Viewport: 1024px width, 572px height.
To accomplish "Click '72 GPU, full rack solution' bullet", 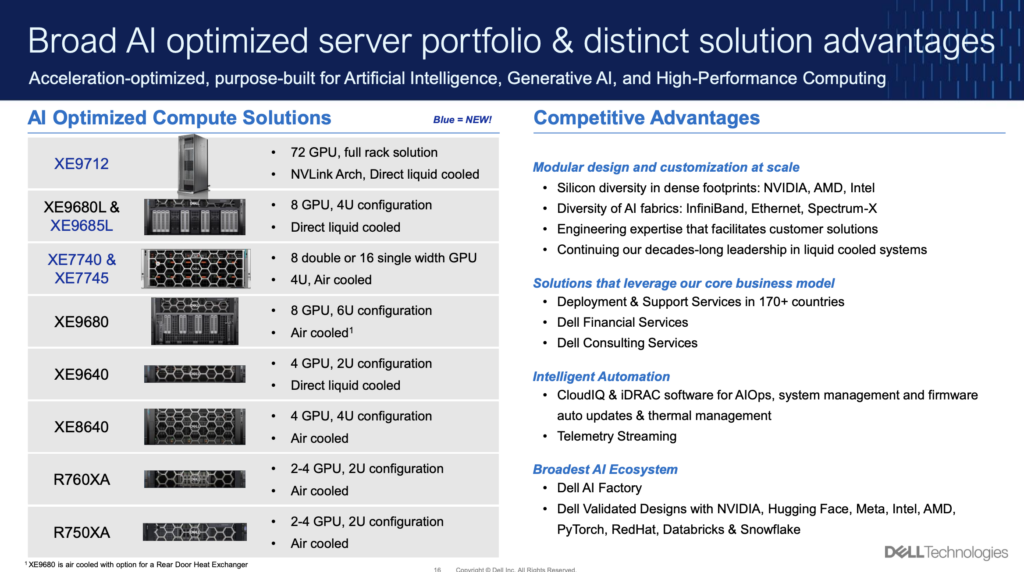I will click(x=364, y=152).
